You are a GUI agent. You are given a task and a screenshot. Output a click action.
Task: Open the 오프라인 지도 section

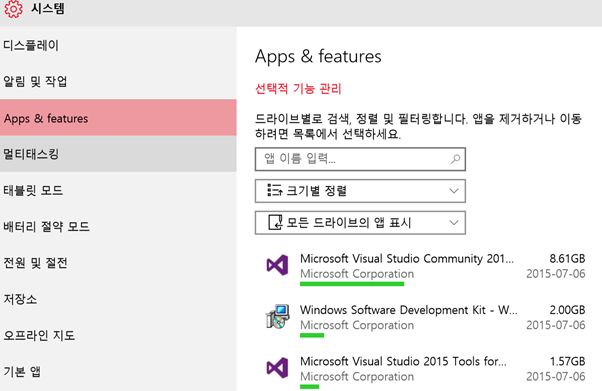pyautogui.click(x=118, y=335)
